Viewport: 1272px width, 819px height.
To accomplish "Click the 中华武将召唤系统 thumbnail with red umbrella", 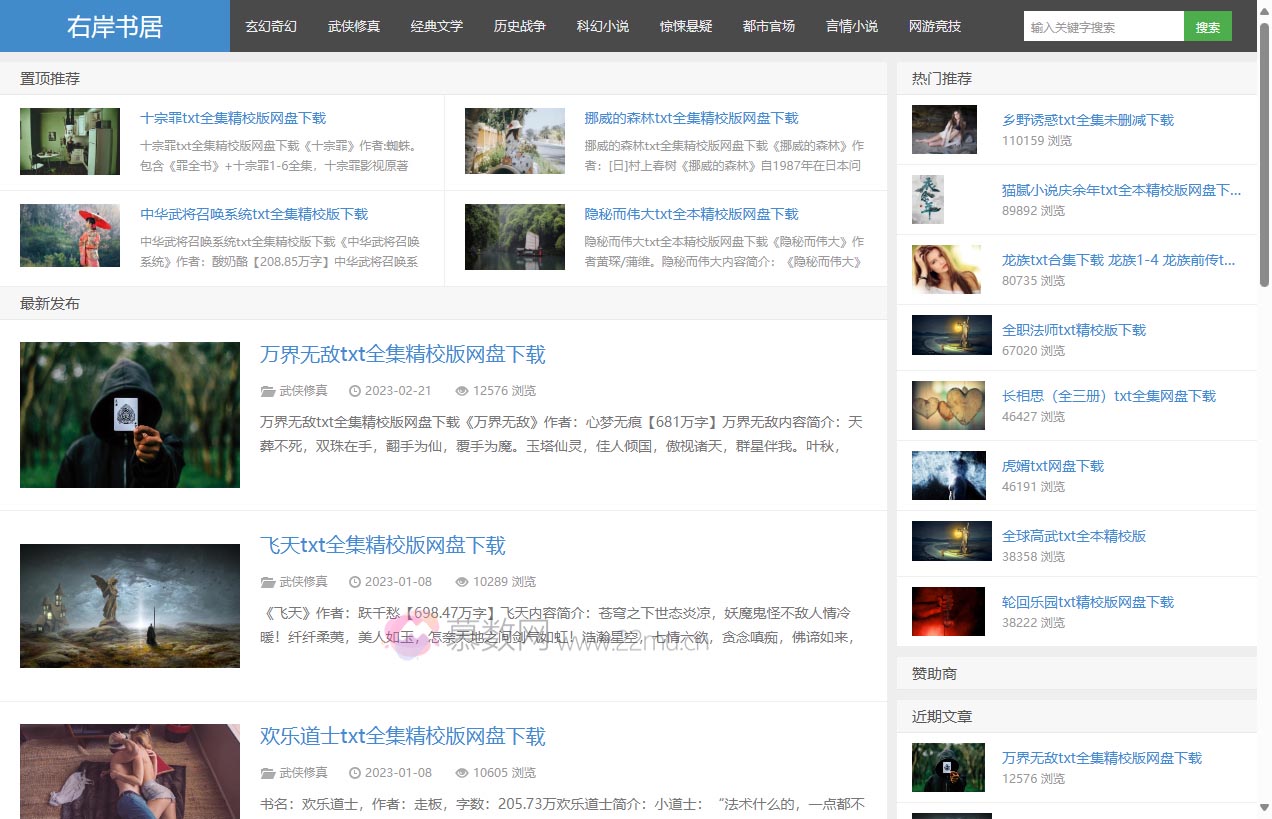I will 70,236.
